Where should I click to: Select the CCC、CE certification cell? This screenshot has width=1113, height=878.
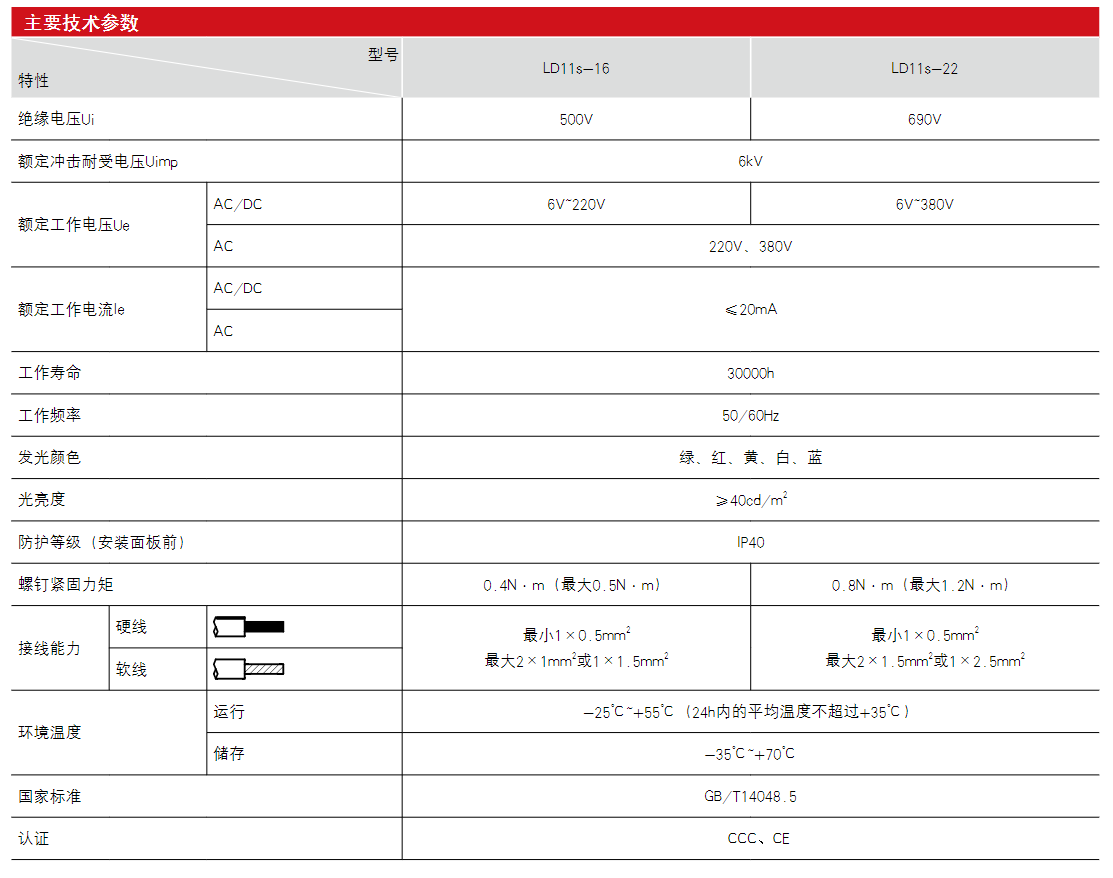coord(750,839)
